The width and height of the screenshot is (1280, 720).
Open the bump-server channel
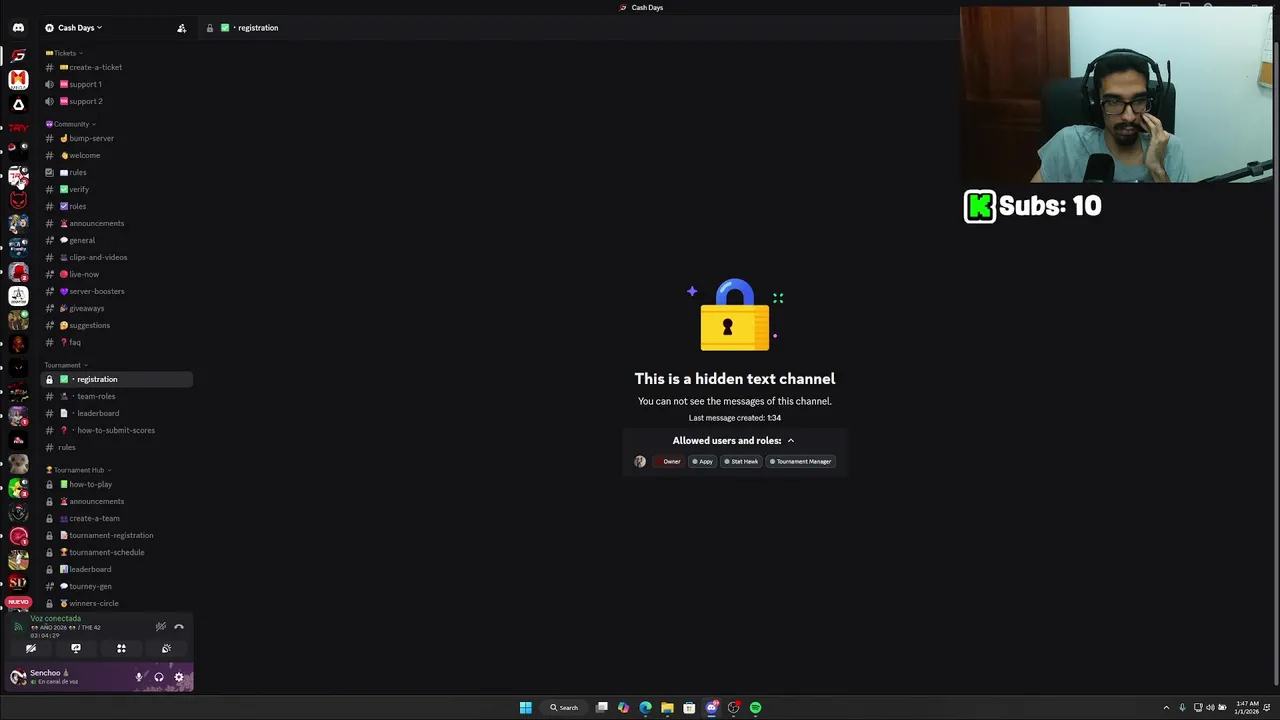click(117, 138)
